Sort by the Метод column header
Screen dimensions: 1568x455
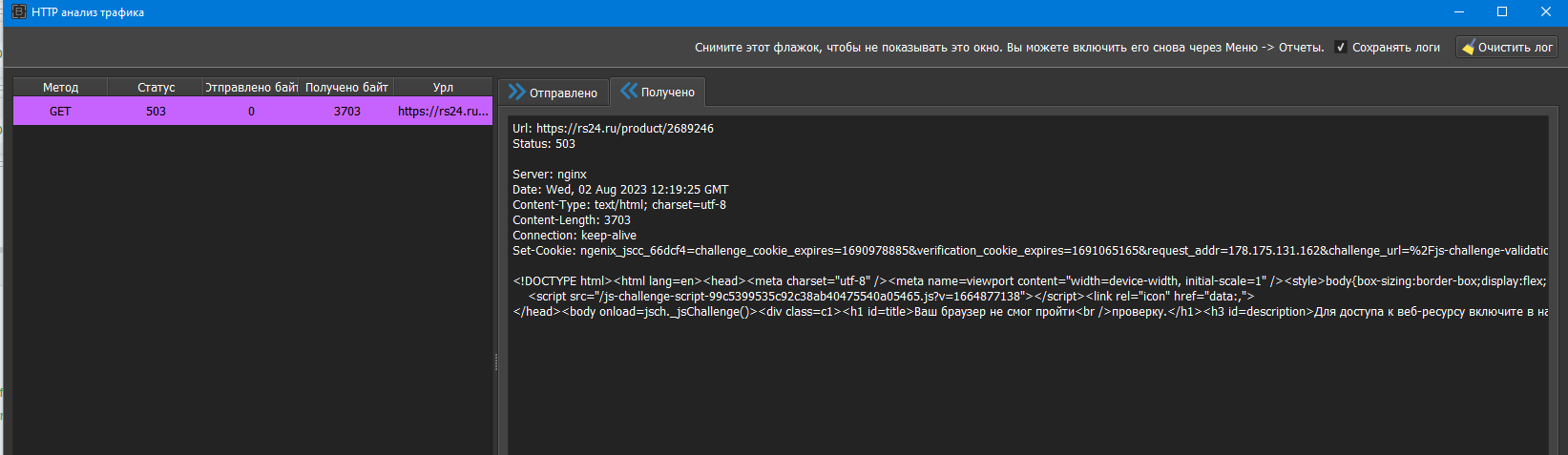click(x=60, y=87)
